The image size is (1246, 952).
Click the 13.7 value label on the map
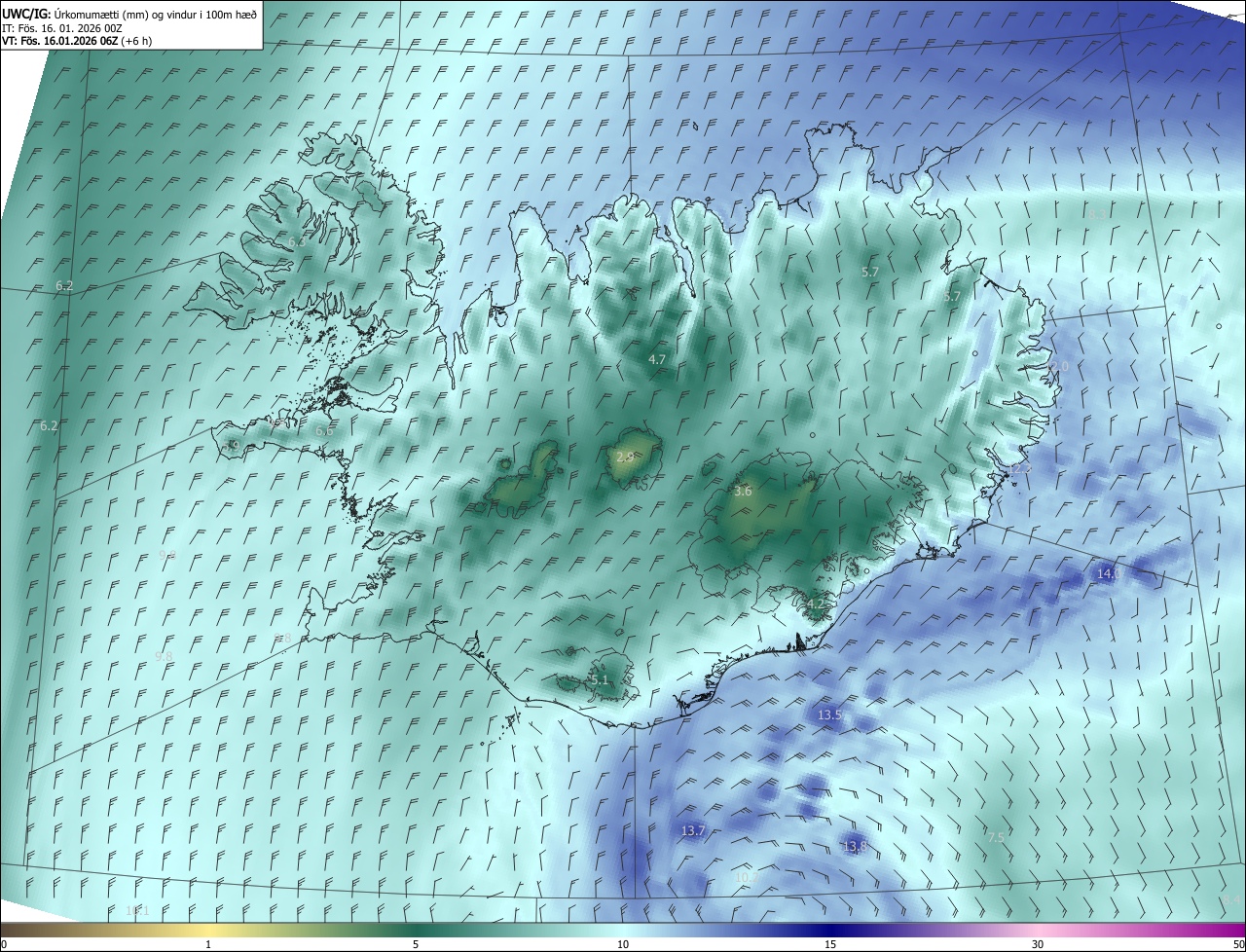[x=692, y=830]
